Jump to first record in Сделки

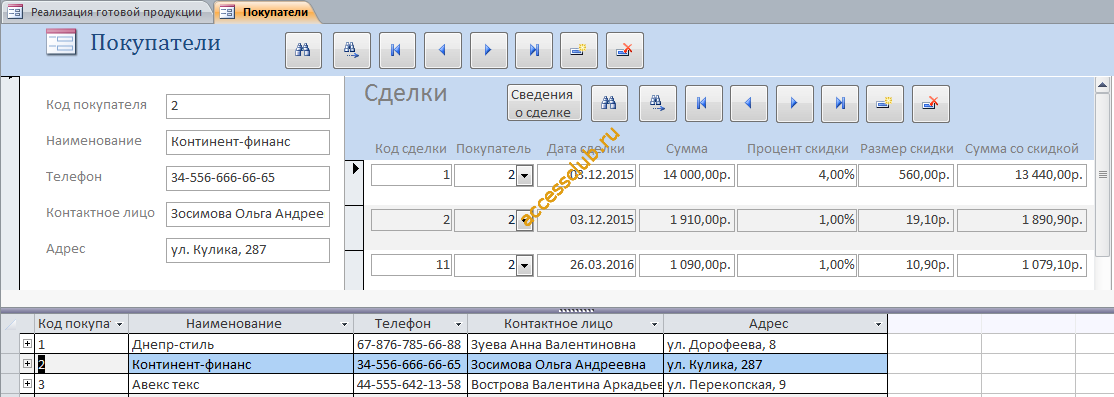pos(703,104)
